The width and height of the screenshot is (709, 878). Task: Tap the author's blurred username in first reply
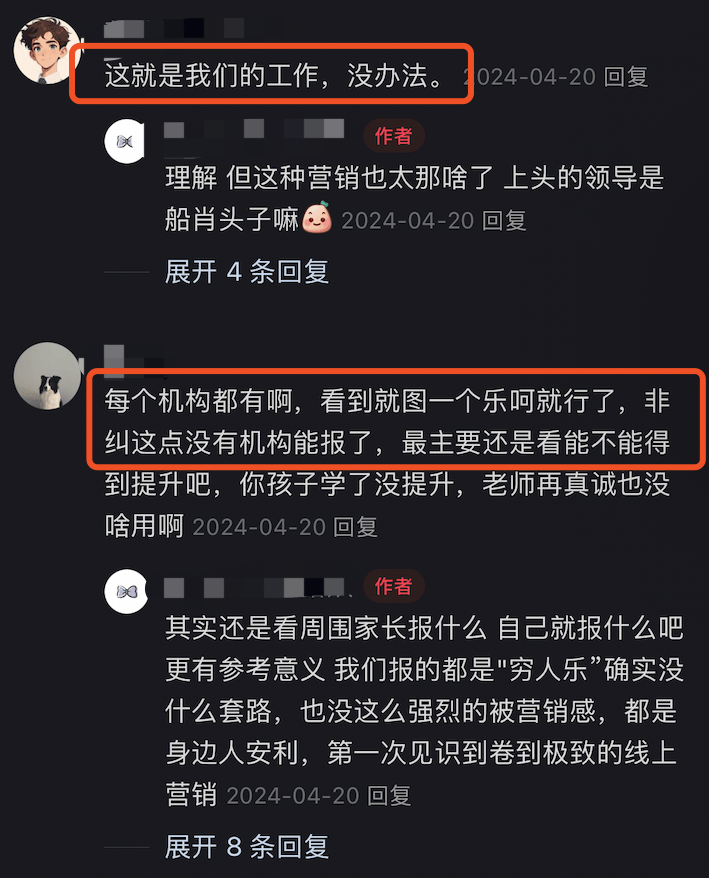254,129
